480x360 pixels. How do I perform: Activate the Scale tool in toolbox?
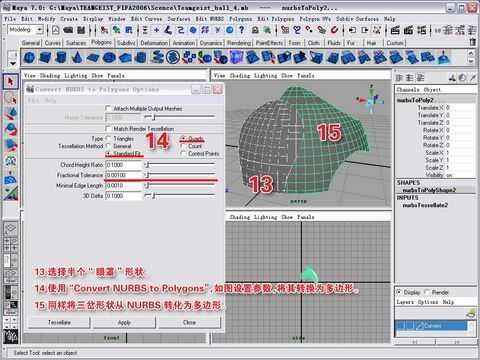click(11, 145)
